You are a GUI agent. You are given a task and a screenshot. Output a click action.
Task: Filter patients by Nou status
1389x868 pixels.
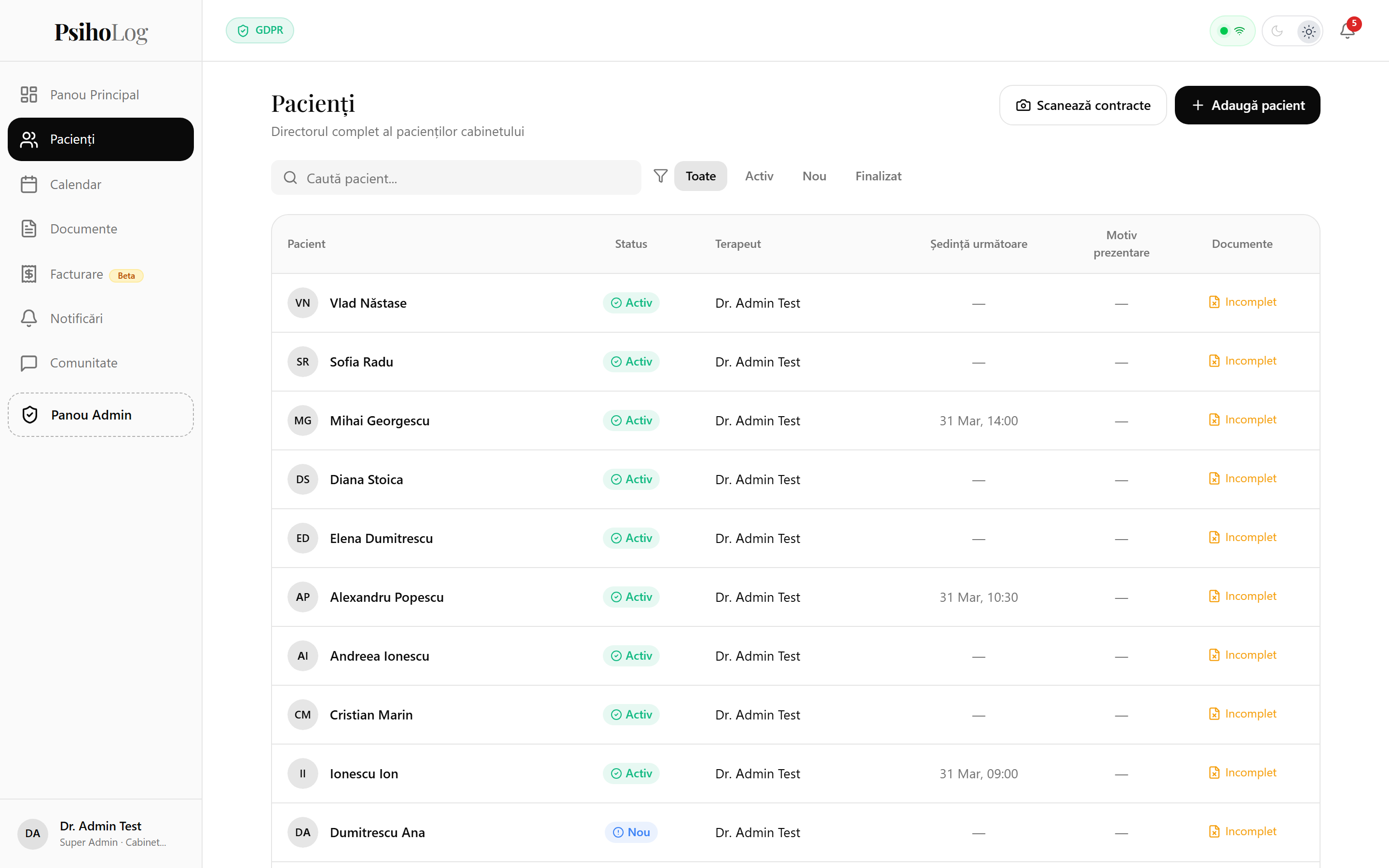[x=814, y=176]
